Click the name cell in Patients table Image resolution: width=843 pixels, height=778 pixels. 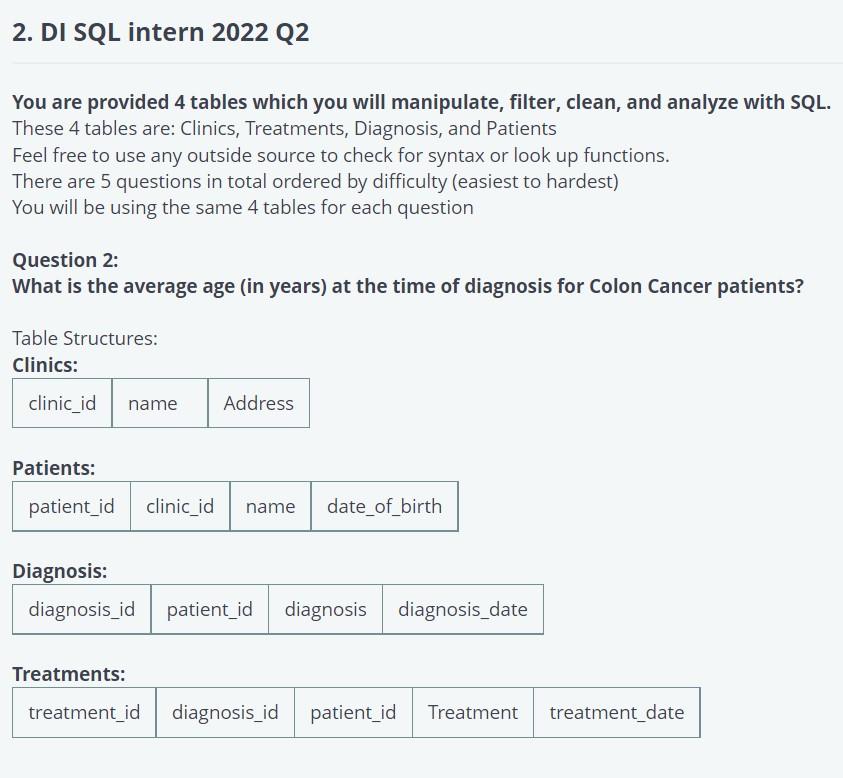270,506
